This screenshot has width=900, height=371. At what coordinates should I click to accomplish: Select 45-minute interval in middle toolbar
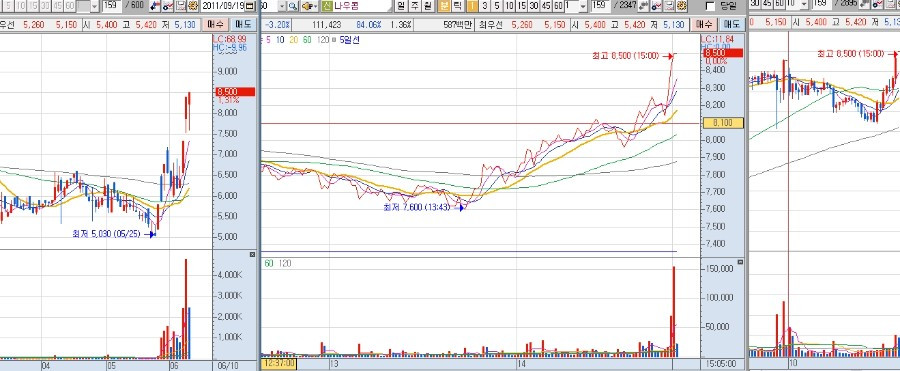[546, 6]
